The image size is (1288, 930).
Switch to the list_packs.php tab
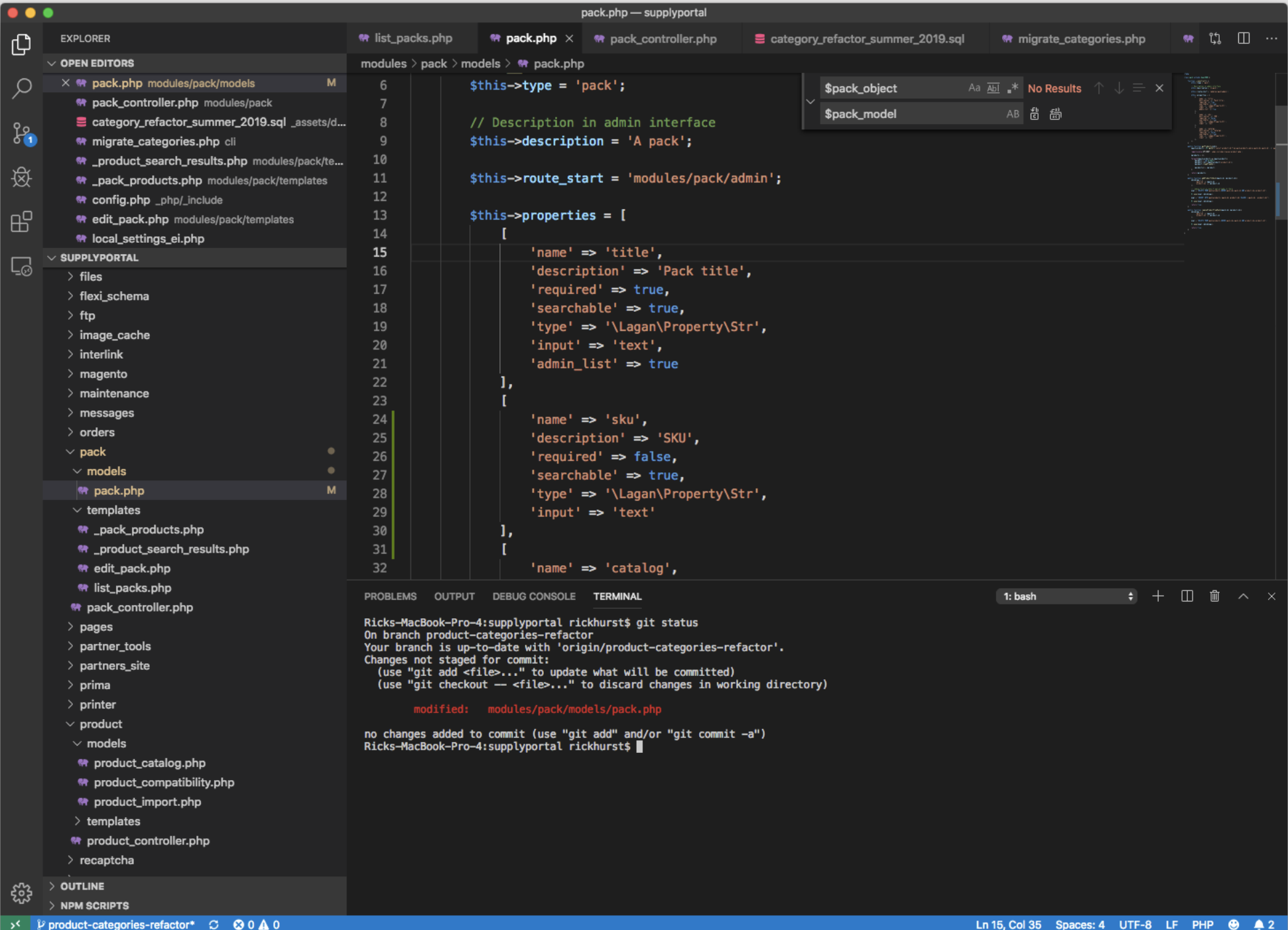pos(413,38)
